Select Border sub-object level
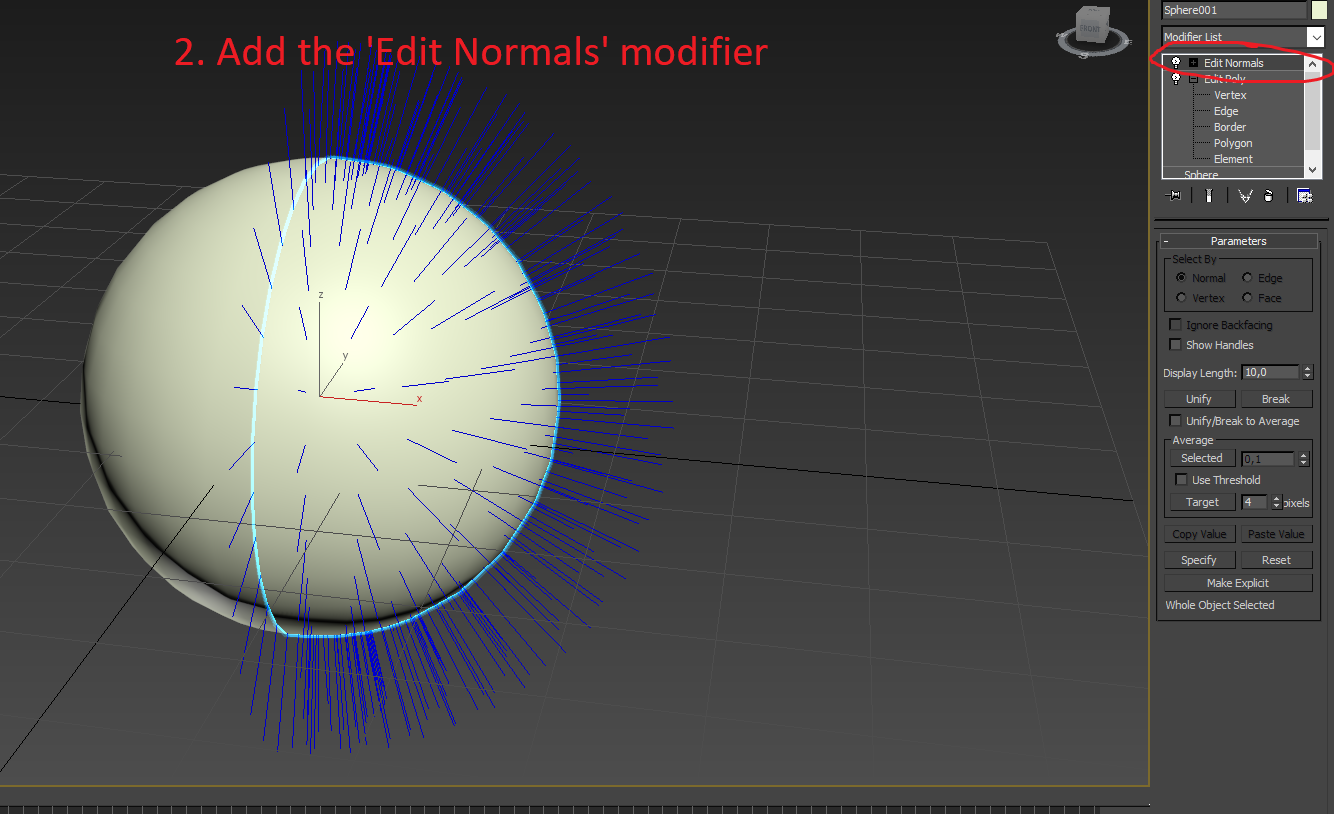Viewport: 1334px width, 814px height. pyautogui.click(x=1230, y=127)
